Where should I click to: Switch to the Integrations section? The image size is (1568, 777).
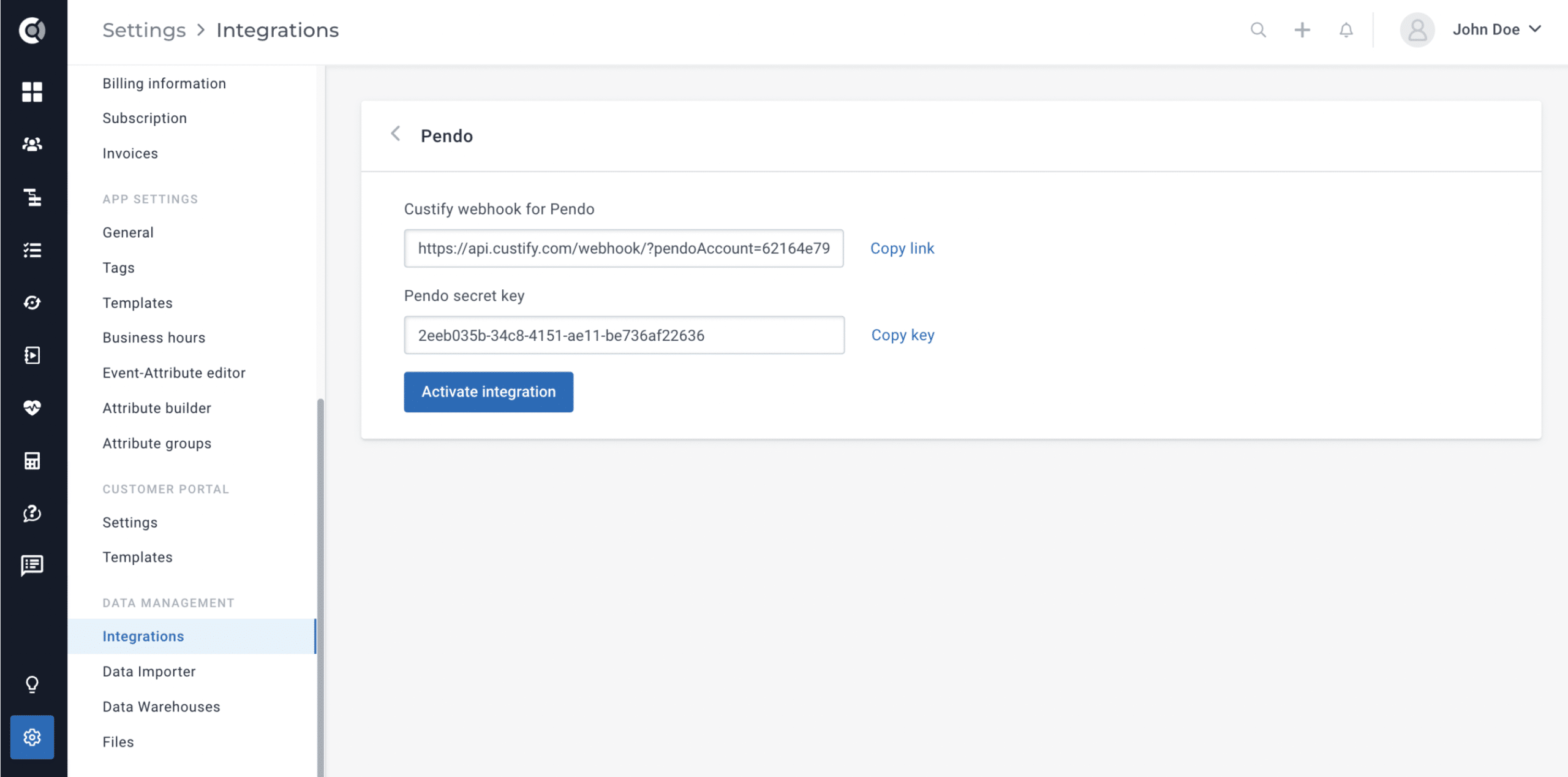coord(143,636)
